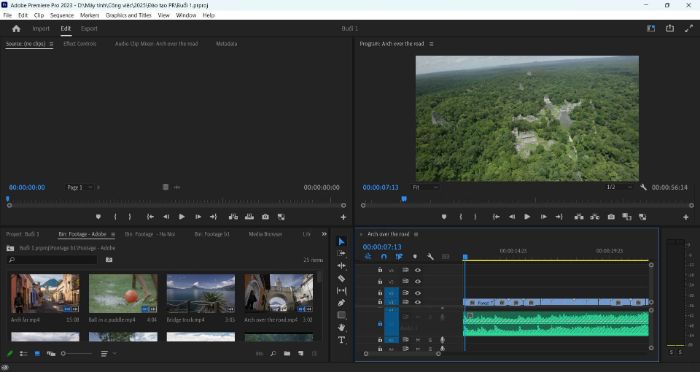Open Bin: Footage - Adobe panel menu
Image resolution: width=700 pixels, height=372 pixels.
pyautogui.click(x=112, y=234)
